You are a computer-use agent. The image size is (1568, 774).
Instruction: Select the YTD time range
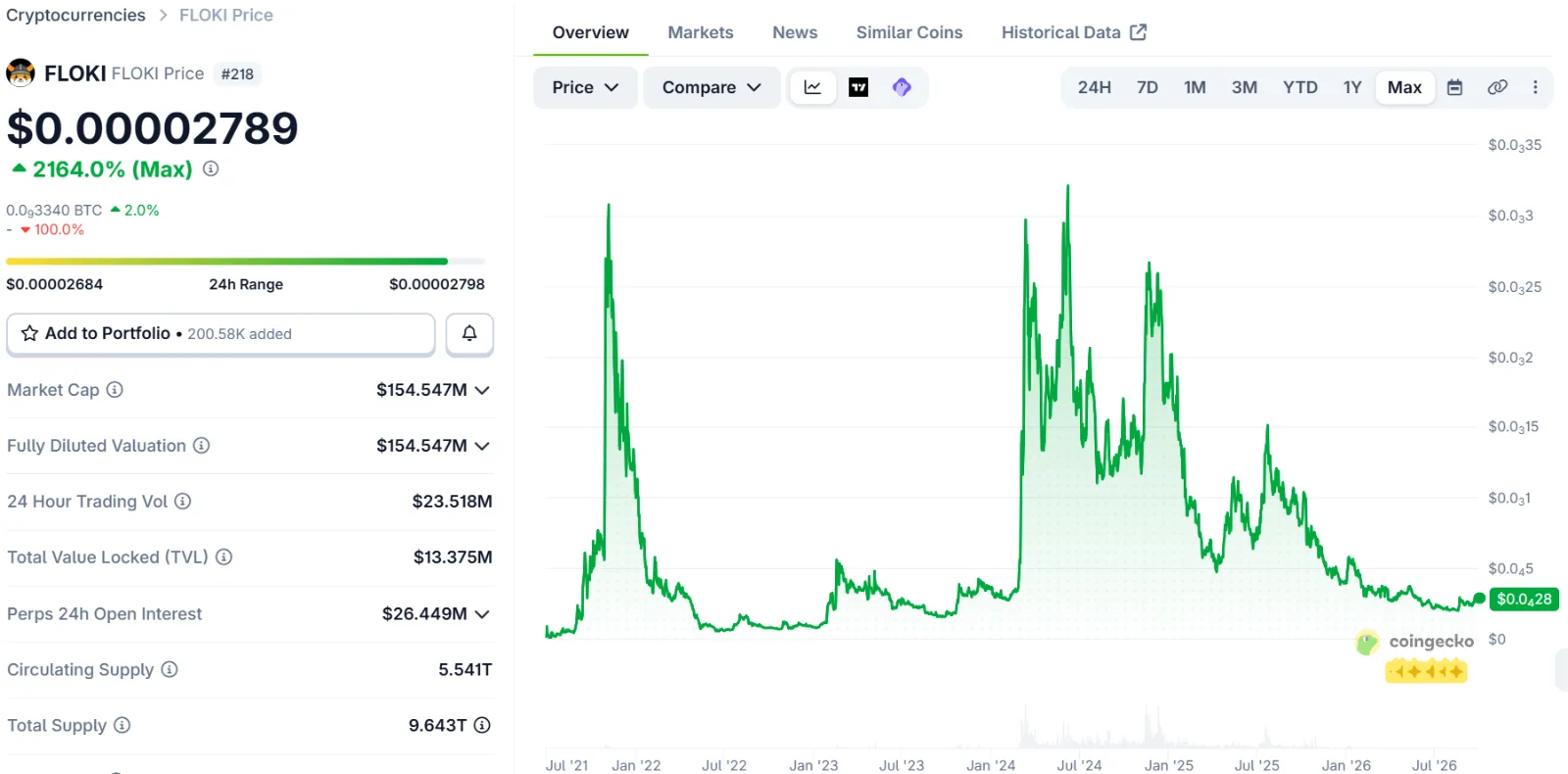point(1300,87)
